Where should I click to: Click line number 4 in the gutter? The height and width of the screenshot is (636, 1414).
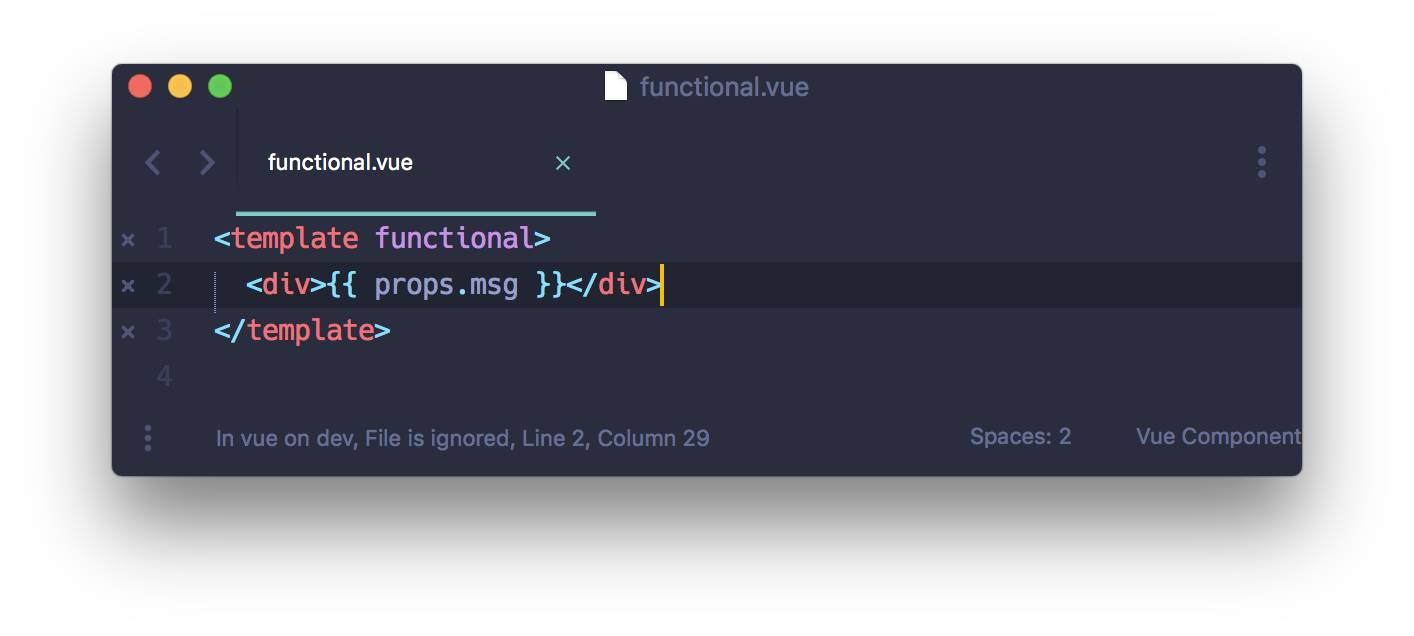[x=164, y=377]
